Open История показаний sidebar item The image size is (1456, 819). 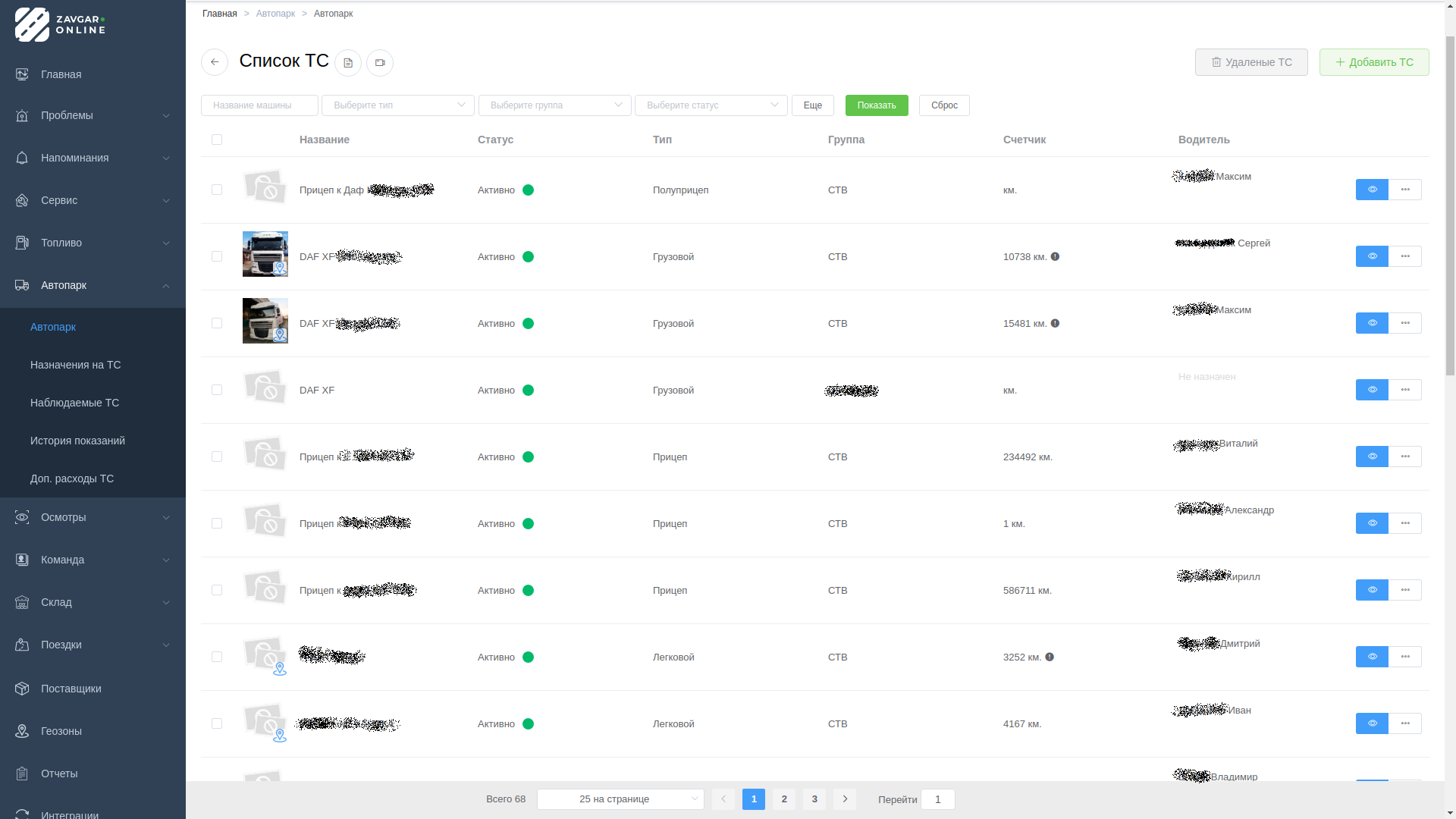77,441
